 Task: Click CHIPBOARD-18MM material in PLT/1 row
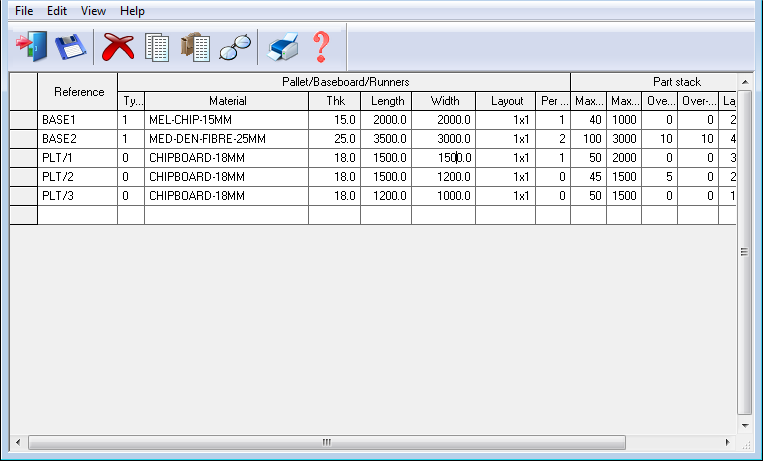(227, 158)
